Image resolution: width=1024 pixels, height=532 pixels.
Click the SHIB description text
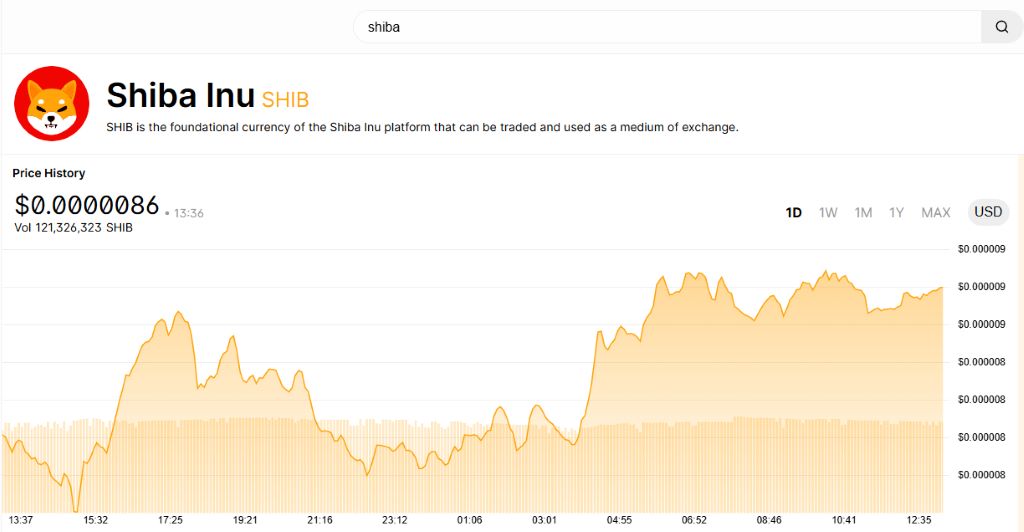point(422,127)
